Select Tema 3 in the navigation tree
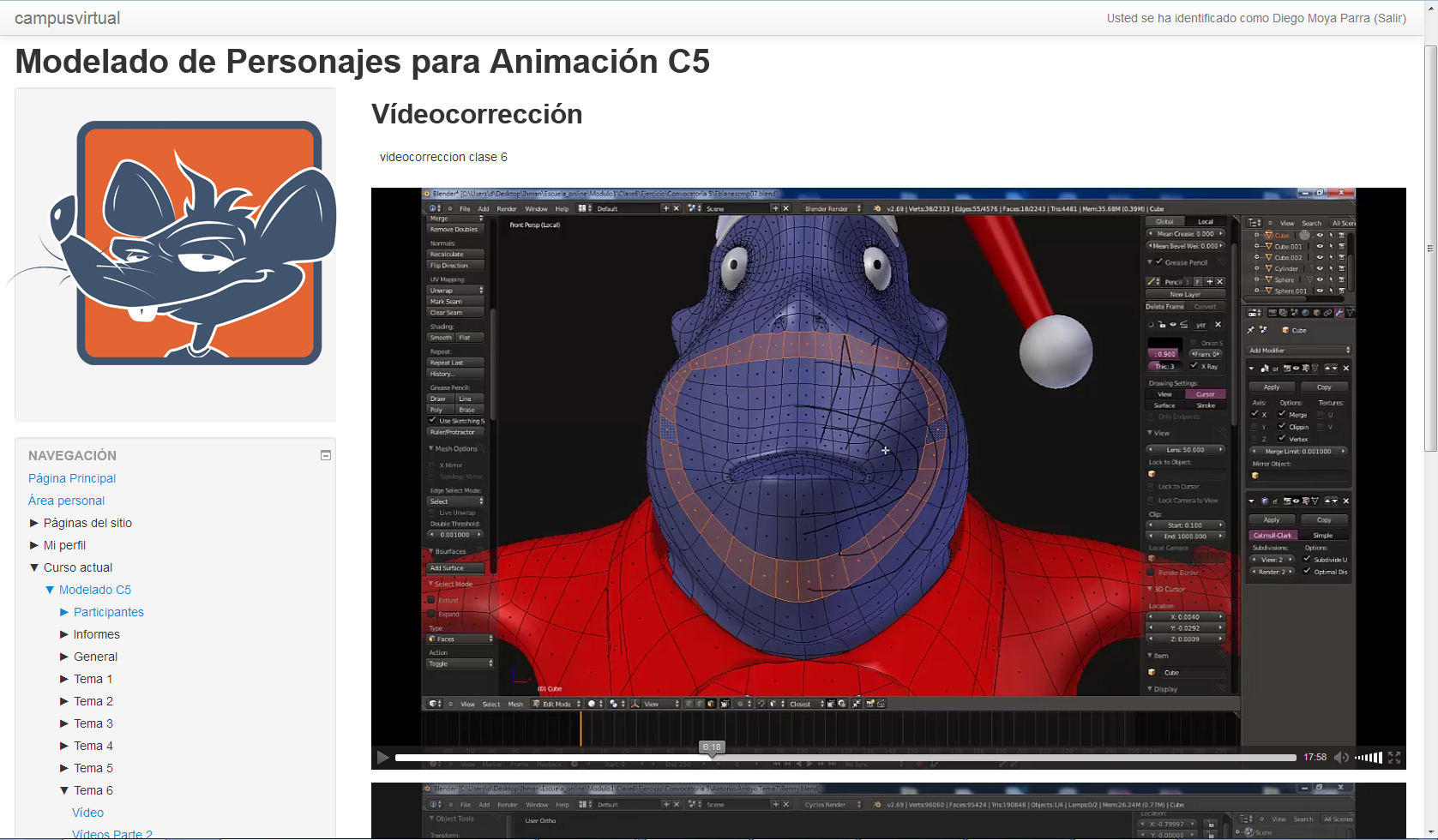The image size is (1438, 840). pos(93,723)
